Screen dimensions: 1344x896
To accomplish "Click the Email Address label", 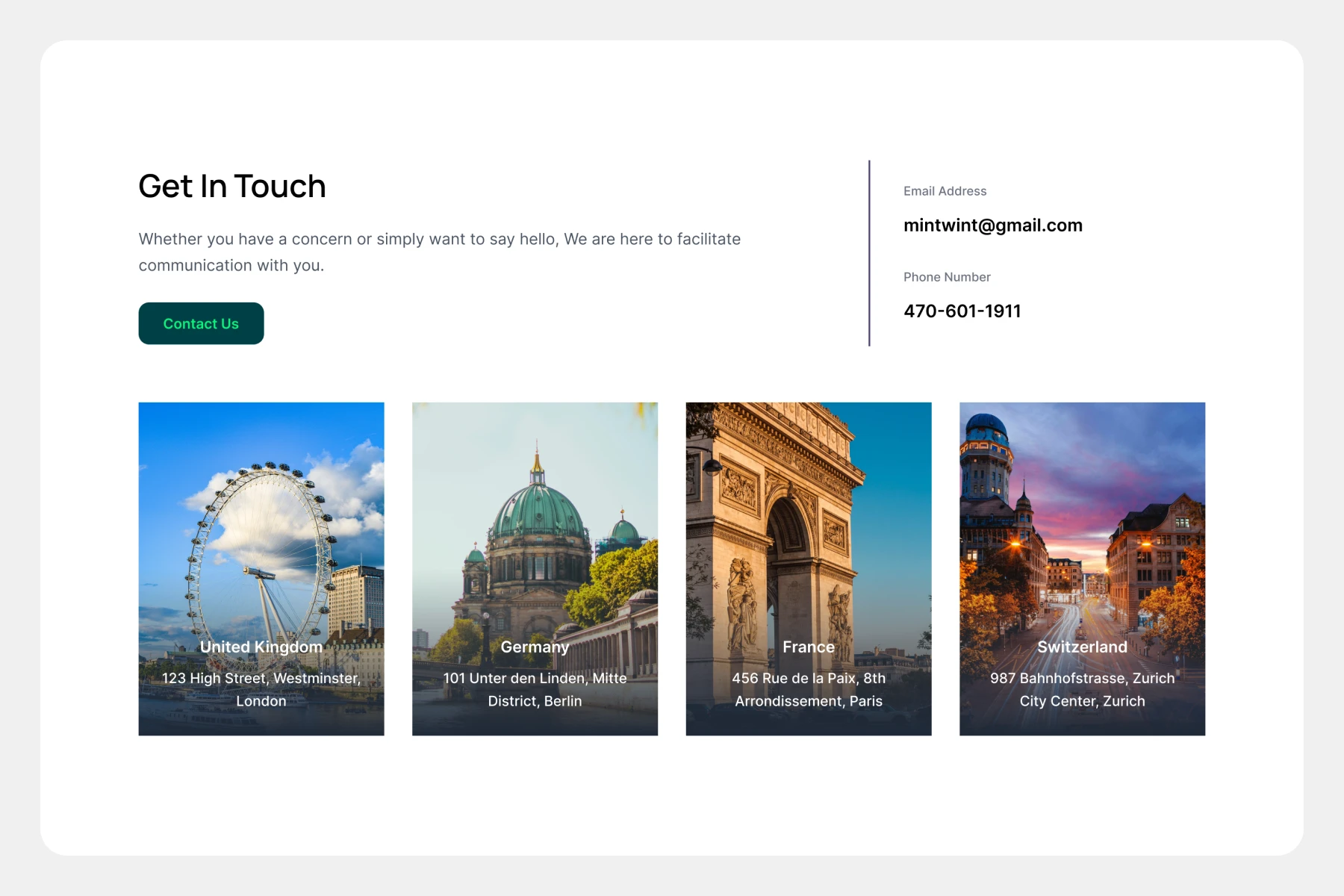I will 945,191.
